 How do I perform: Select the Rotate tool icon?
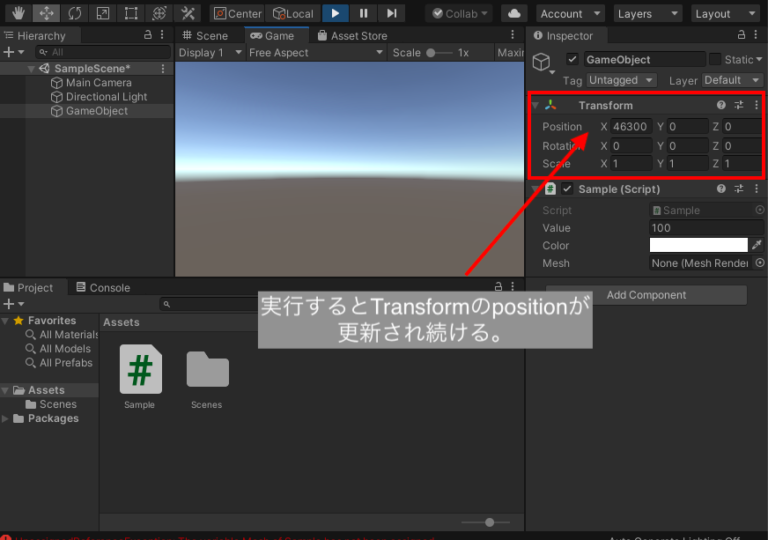tap(74, 13)
